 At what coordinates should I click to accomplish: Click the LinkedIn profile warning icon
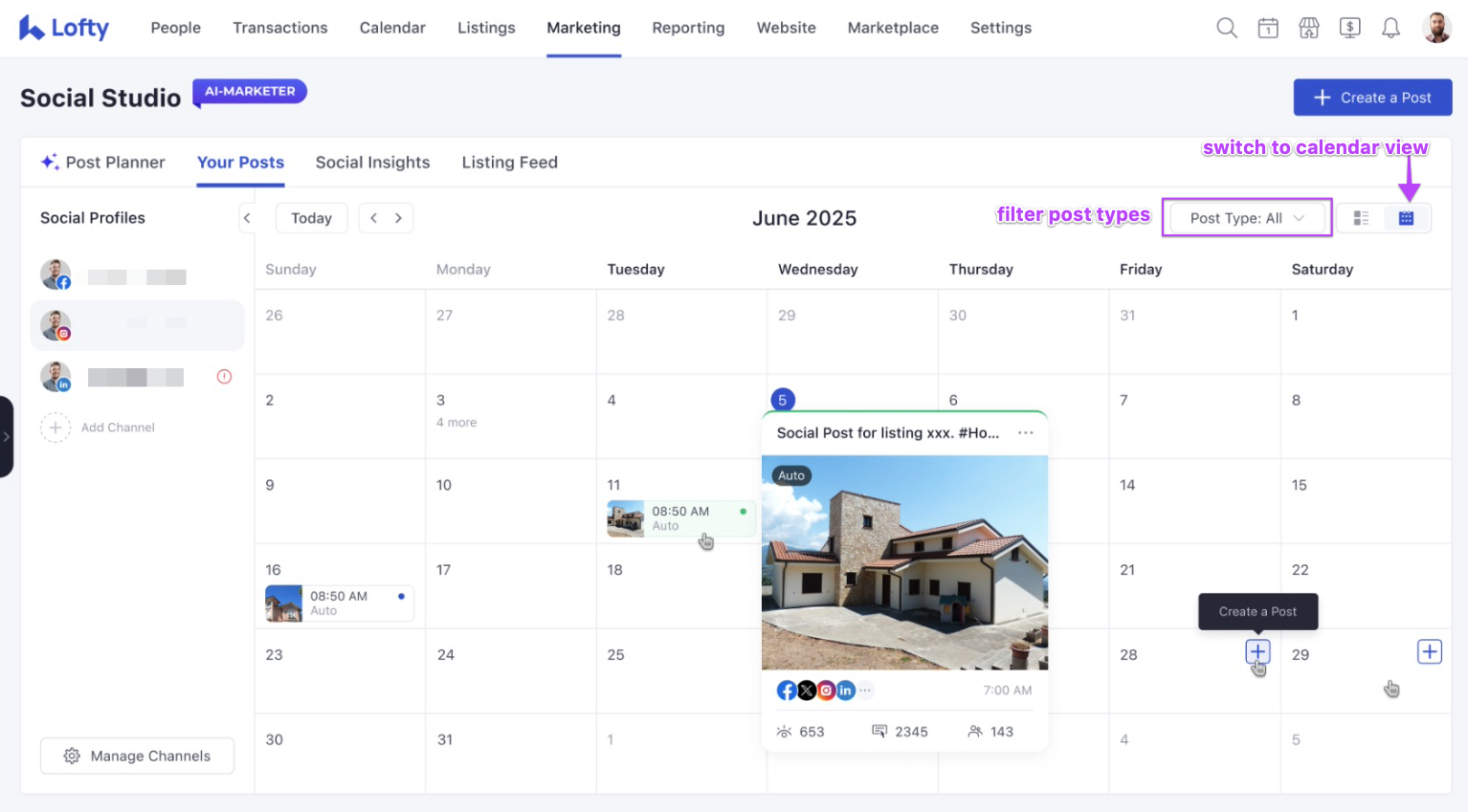[x=224, y=377]
